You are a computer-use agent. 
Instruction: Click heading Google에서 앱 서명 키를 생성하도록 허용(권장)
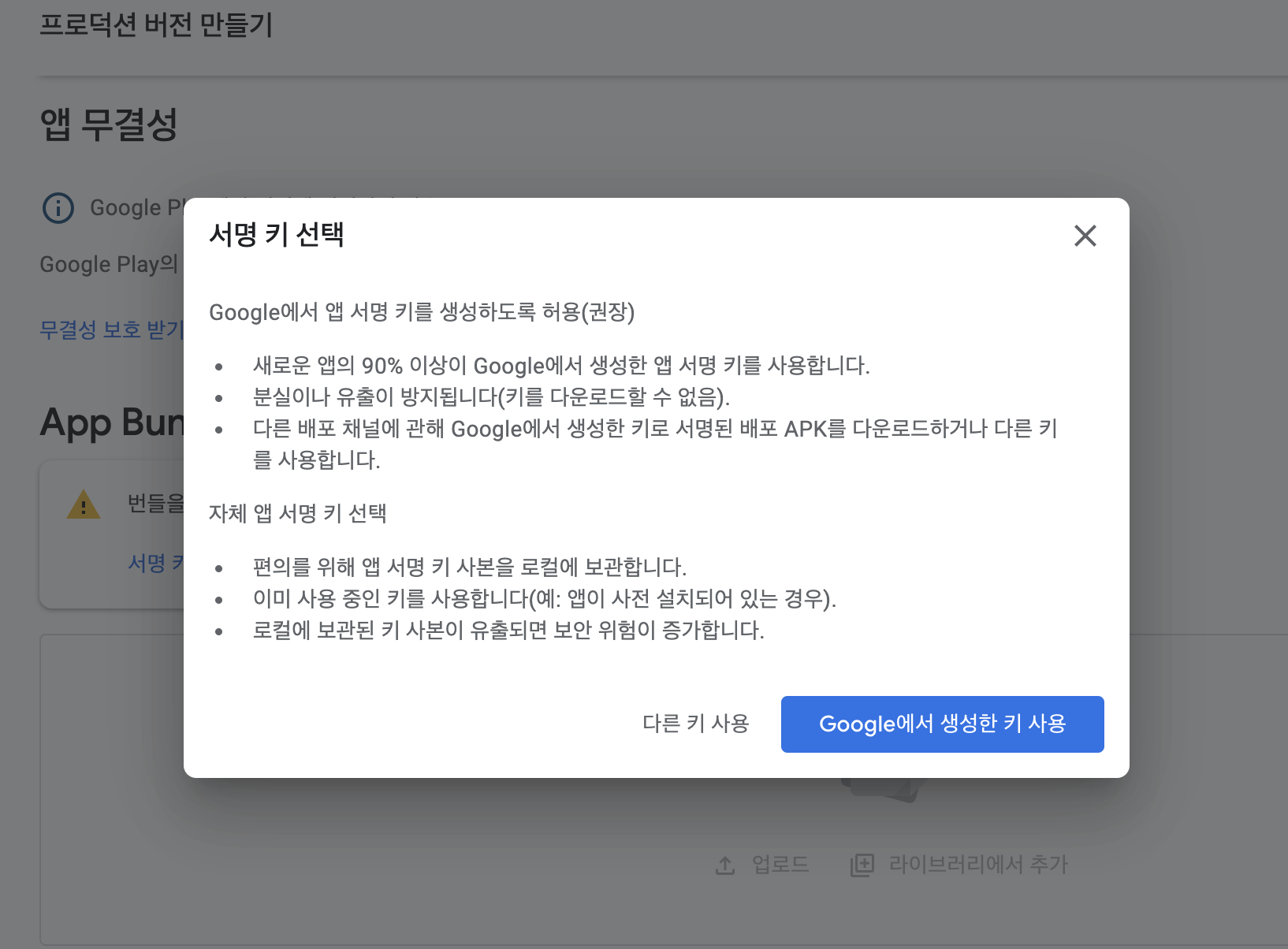coord(422,312)
